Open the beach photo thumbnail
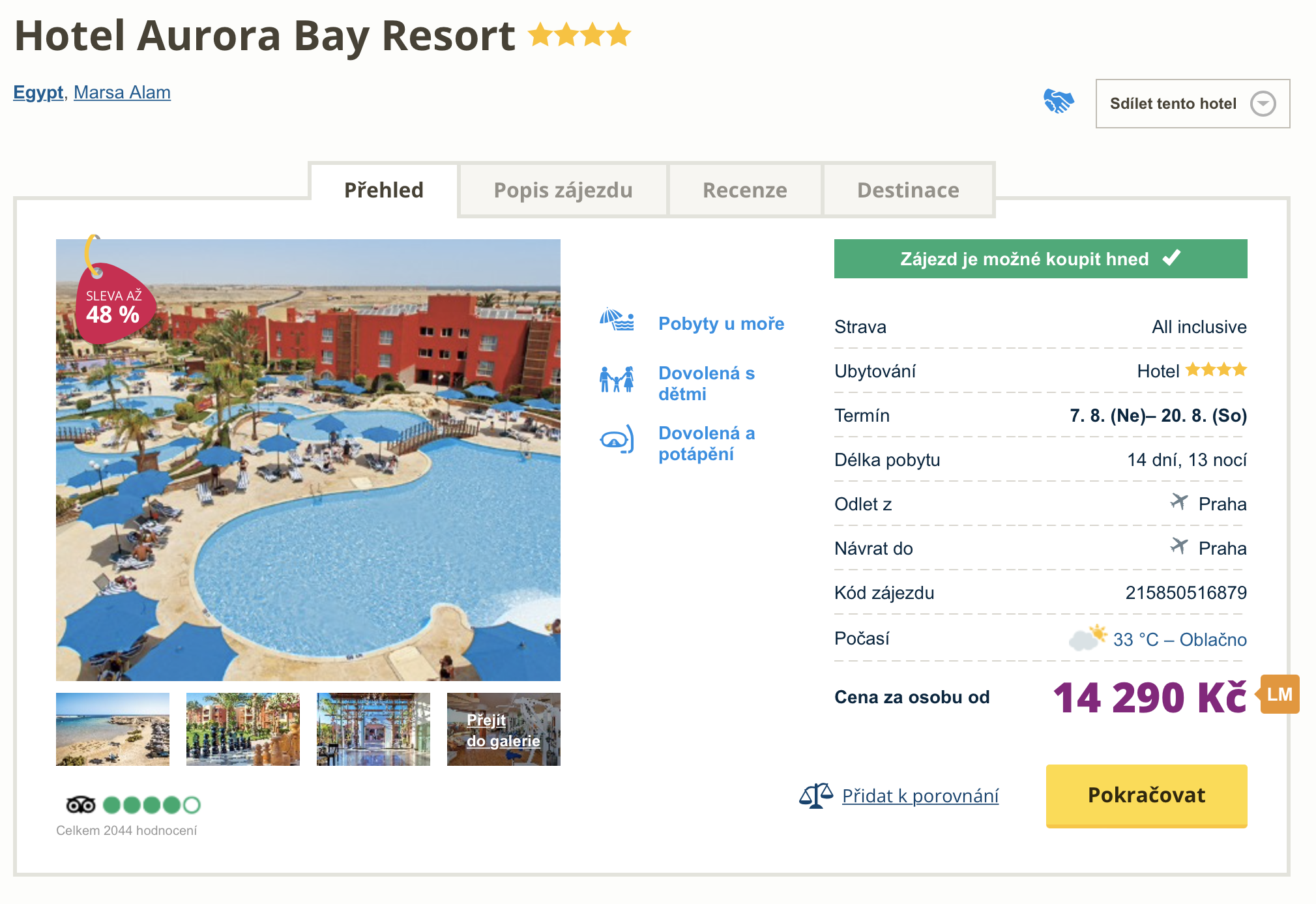This screenshot has height=904, width=1316. (113, 729)
